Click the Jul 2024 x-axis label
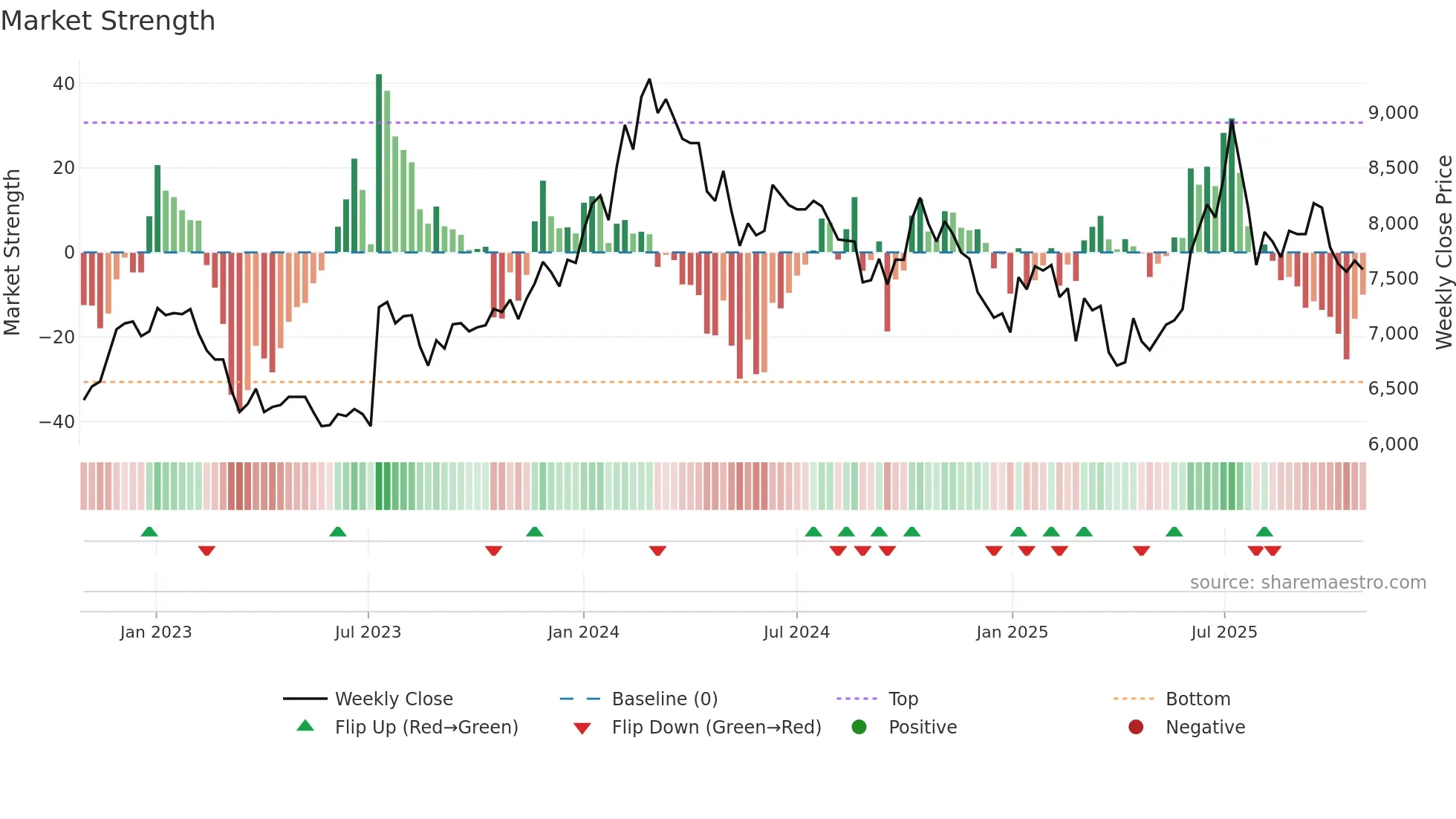 [x=796, y=632]
